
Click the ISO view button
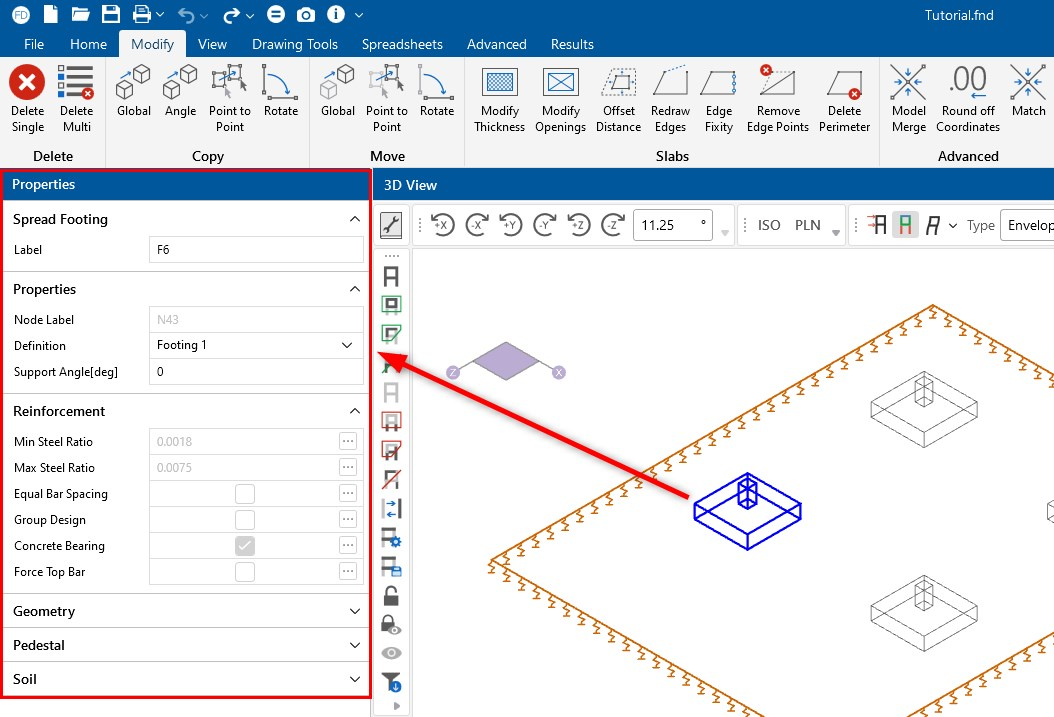tap(769, 225)
